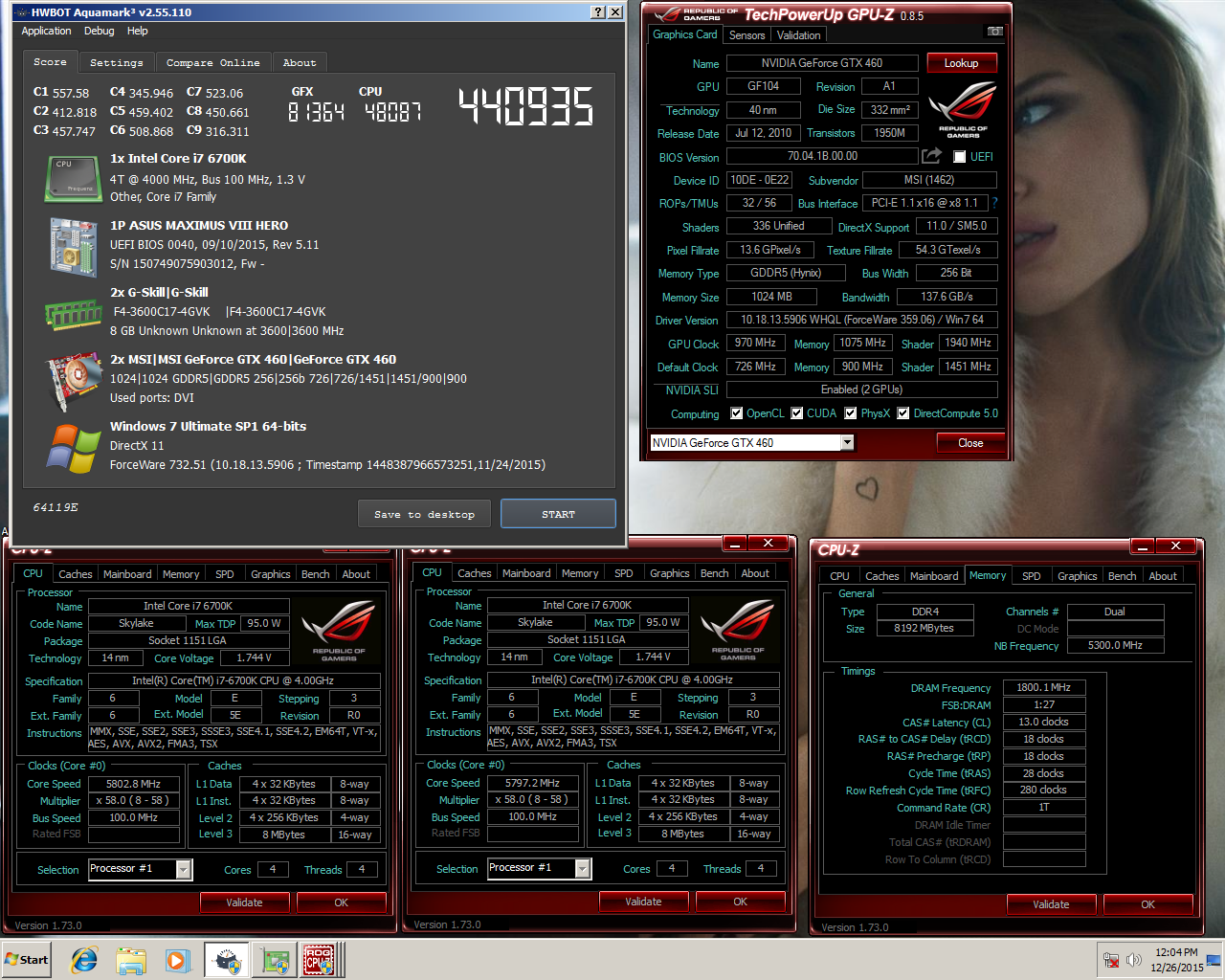
Task: Click the BIOS save arrow icon in GPU-Z
Action: pyautogui.click(x=932, y=155)
